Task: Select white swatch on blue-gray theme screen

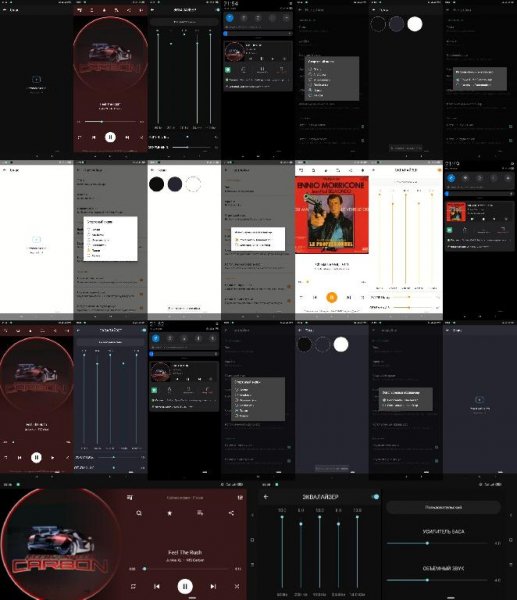Action: click(341, 344)
